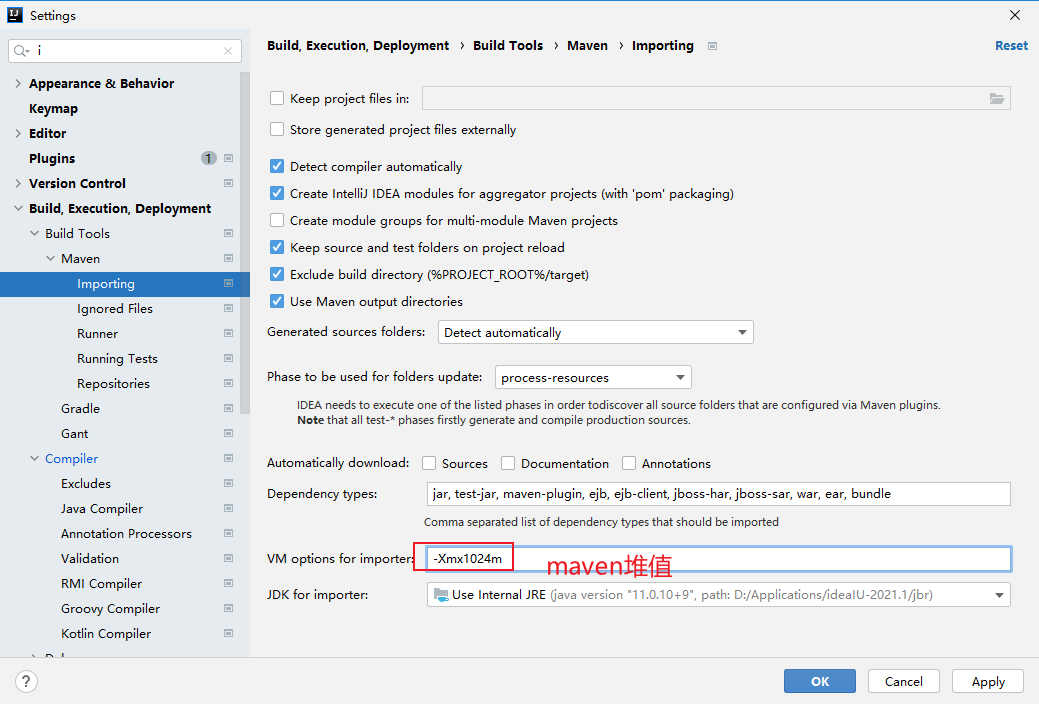This screenshot has width=1039, height=704.
Task: Click the project-level icon beside Importing breadcrumb
Action: pyautogui.click(x=712, y=46)
